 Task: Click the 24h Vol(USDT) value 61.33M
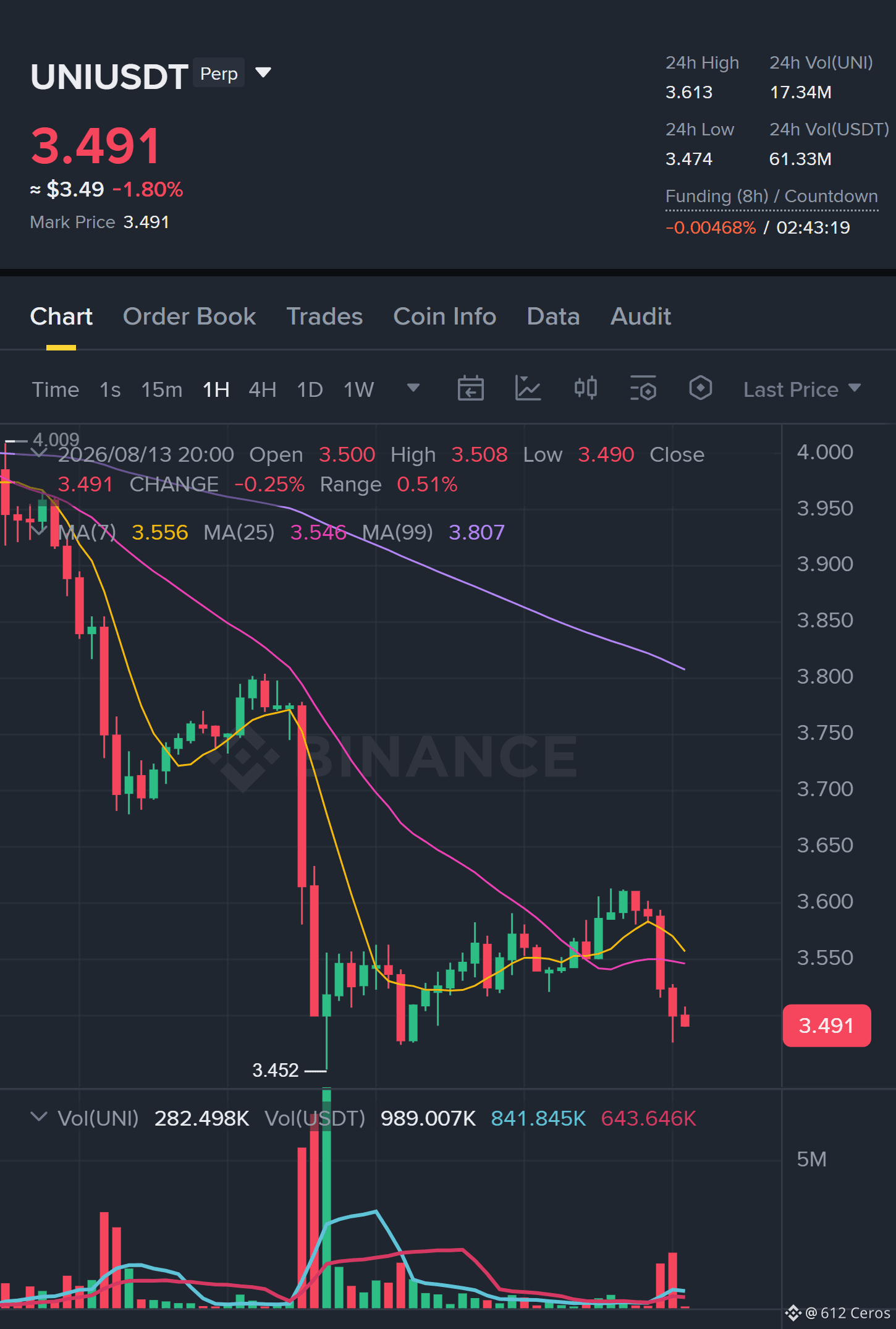coord(800,159)
